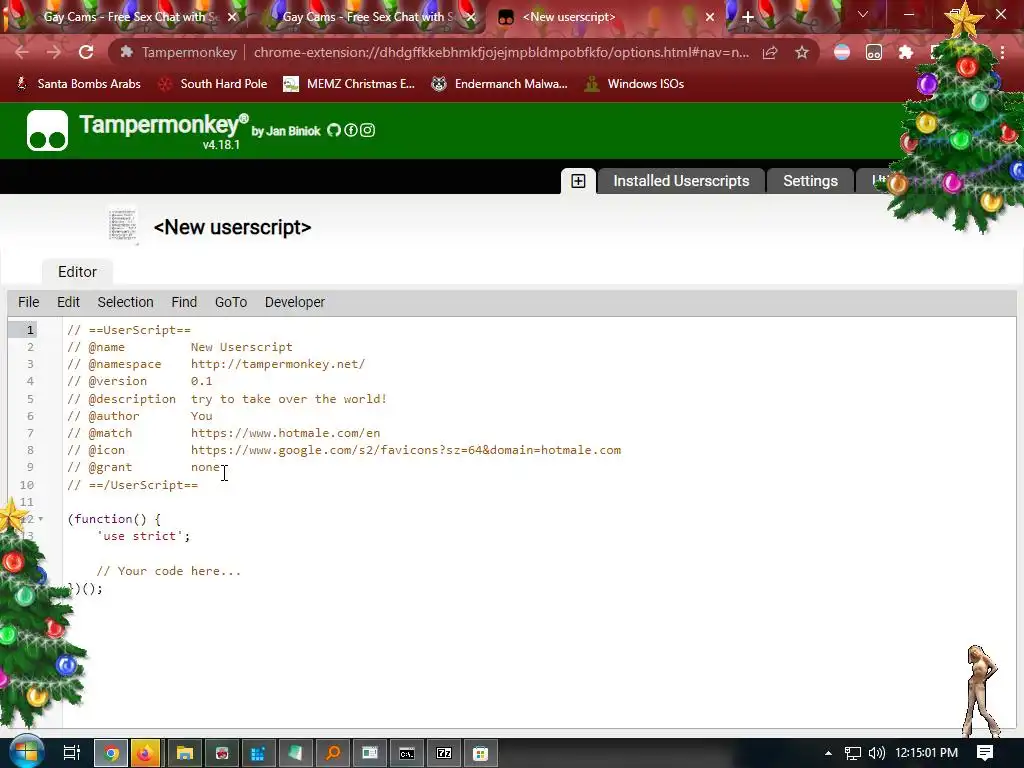
Task: Open the Tampermonkey extension toolbar icon
Action: (874, 52)
